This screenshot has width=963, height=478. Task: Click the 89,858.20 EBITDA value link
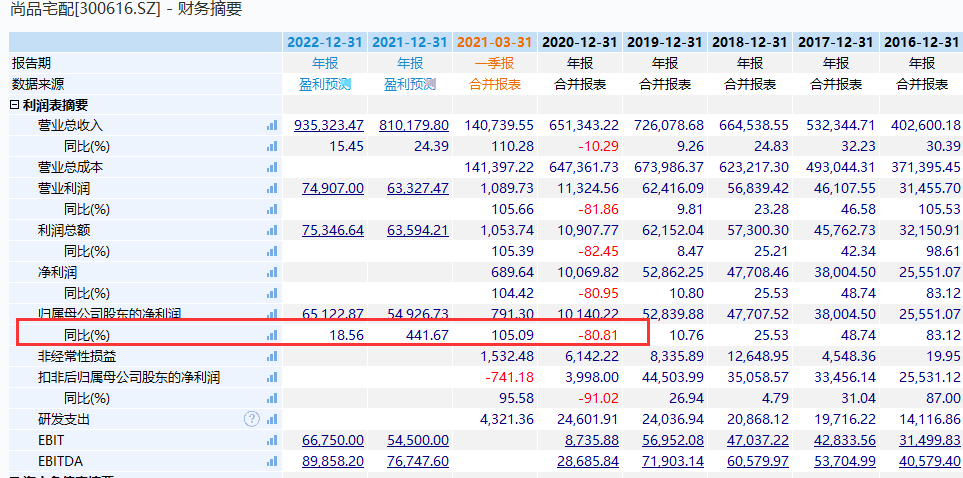pos(332,461)
